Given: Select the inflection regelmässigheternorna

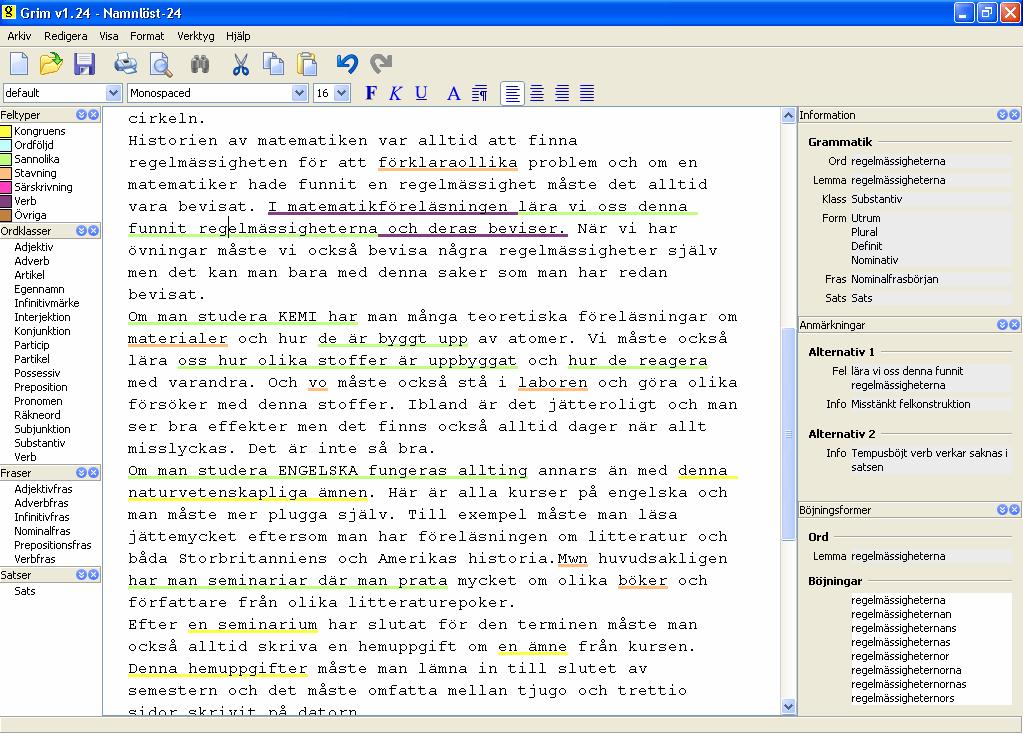Looking at the screenshot, I should pos(906,670).
